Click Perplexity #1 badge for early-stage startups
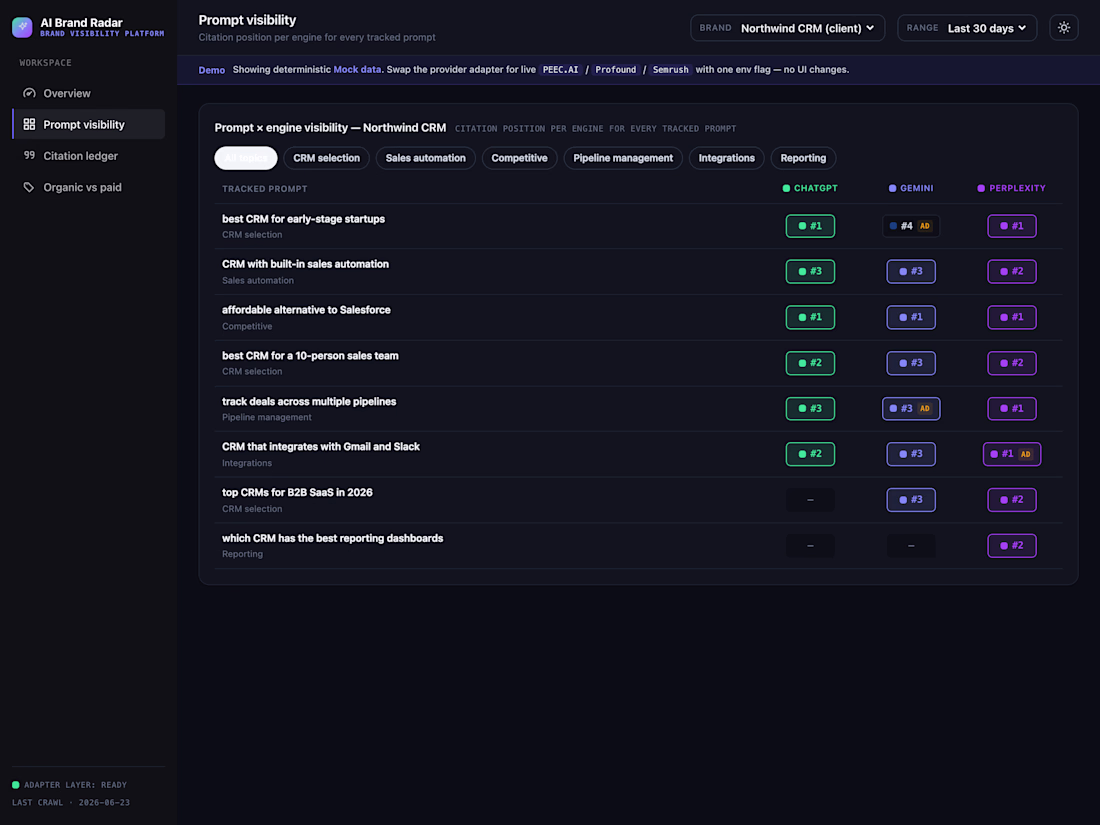 pyautogui.click(x=1012, y=226)
